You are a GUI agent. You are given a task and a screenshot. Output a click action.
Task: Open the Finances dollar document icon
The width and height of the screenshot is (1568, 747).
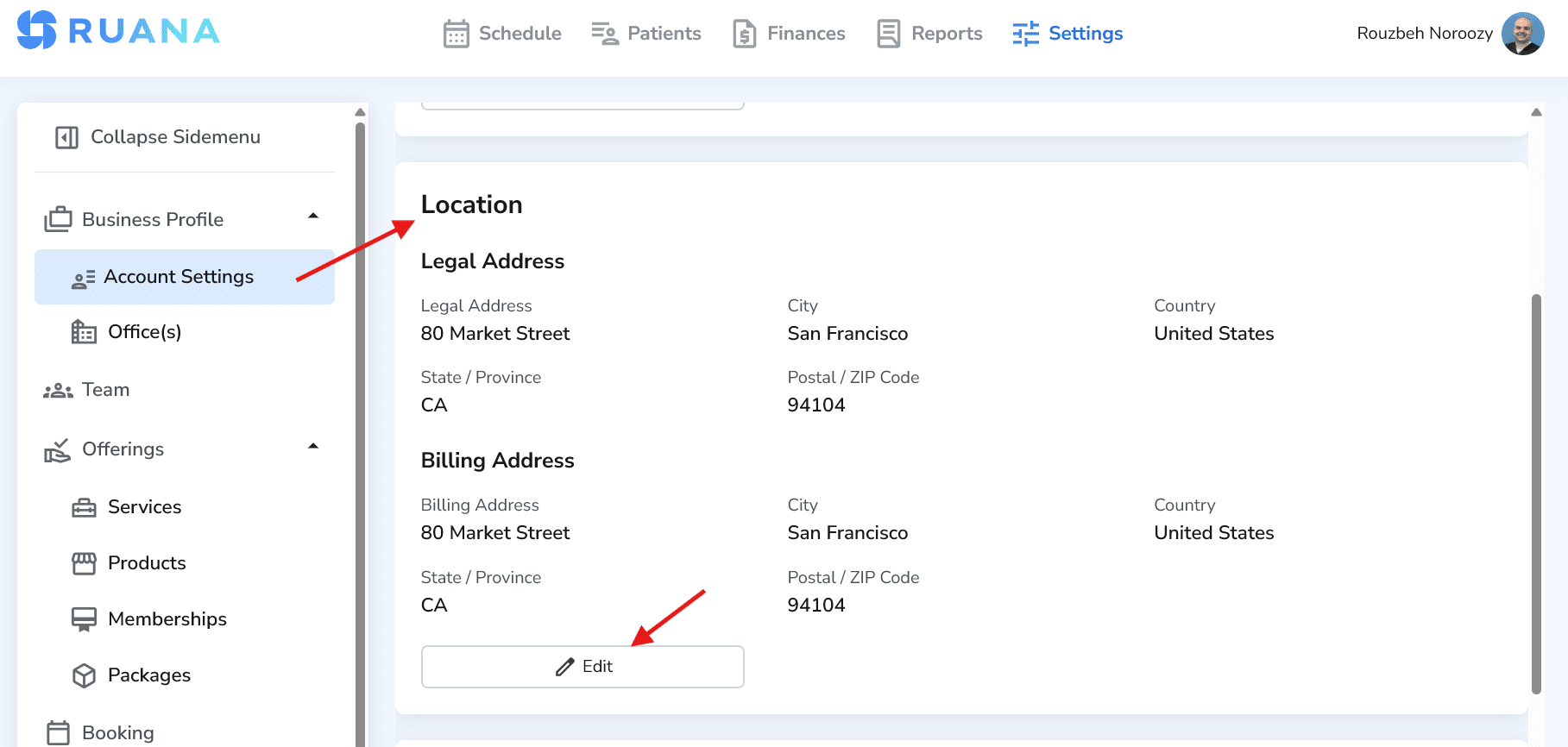coord(744,34)
